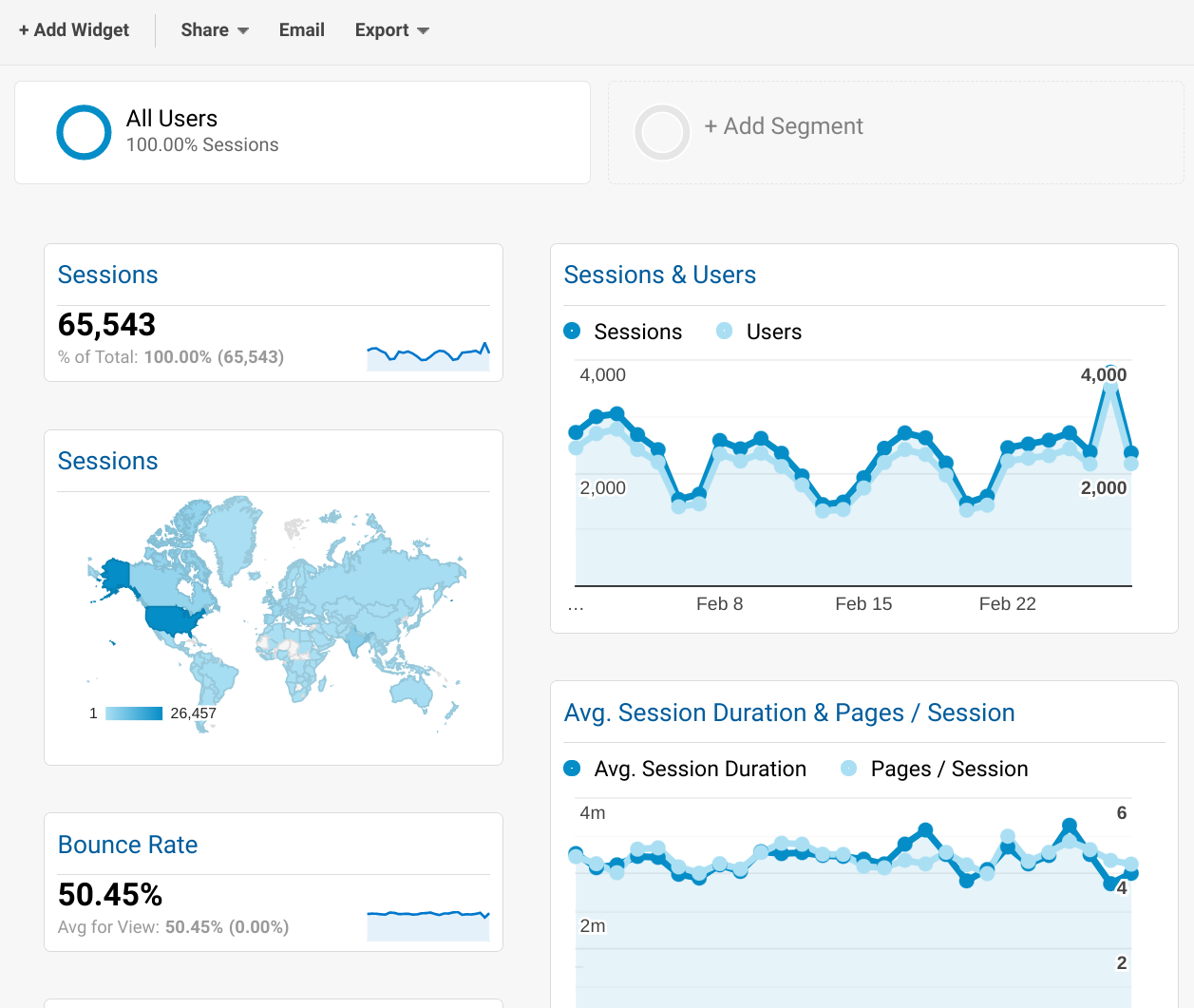Open the Bounce Rate widget title link

(128, 845)
